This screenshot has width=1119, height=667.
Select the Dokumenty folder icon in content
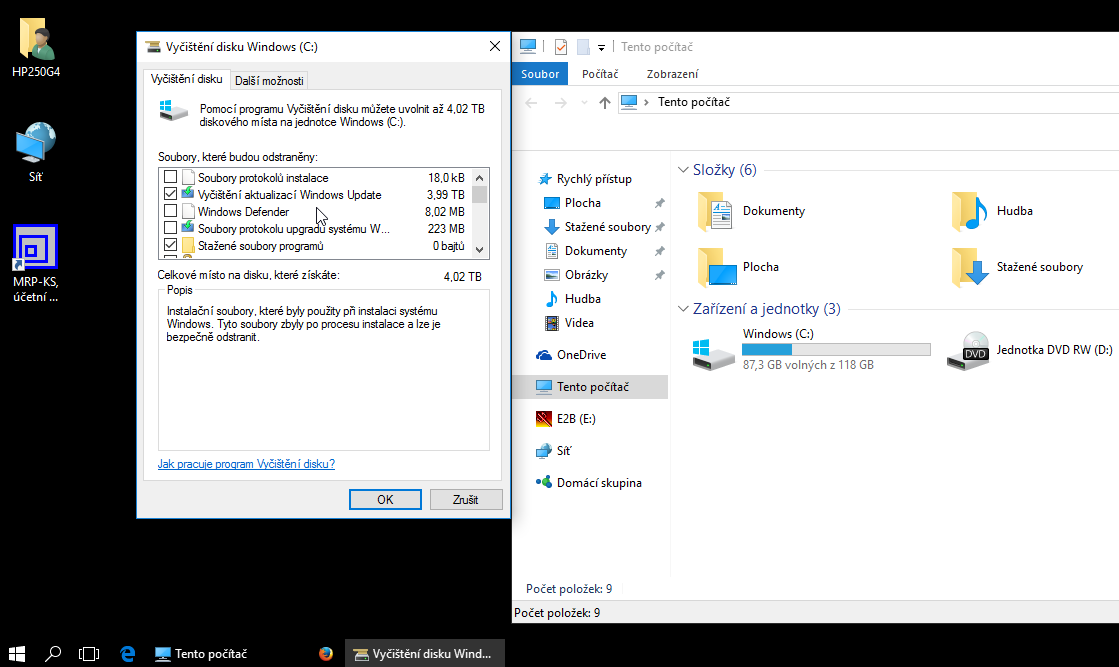coord(714,211)
